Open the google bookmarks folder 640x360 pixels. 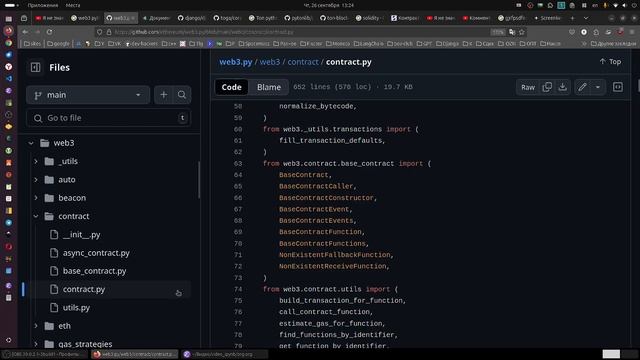pos(58,44)
